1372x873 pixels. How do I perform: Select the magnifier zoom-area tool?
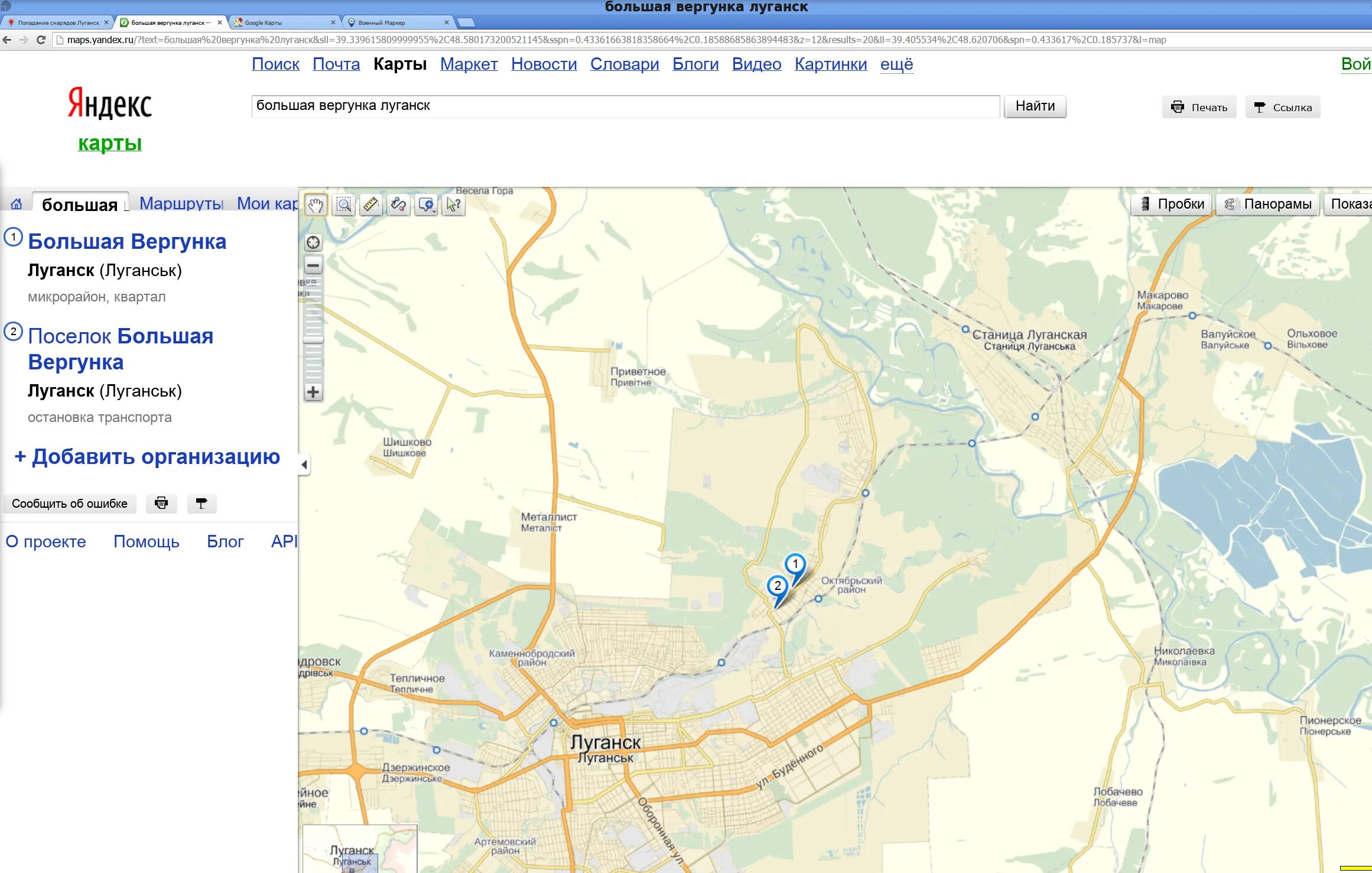click(x=343, y=205)
